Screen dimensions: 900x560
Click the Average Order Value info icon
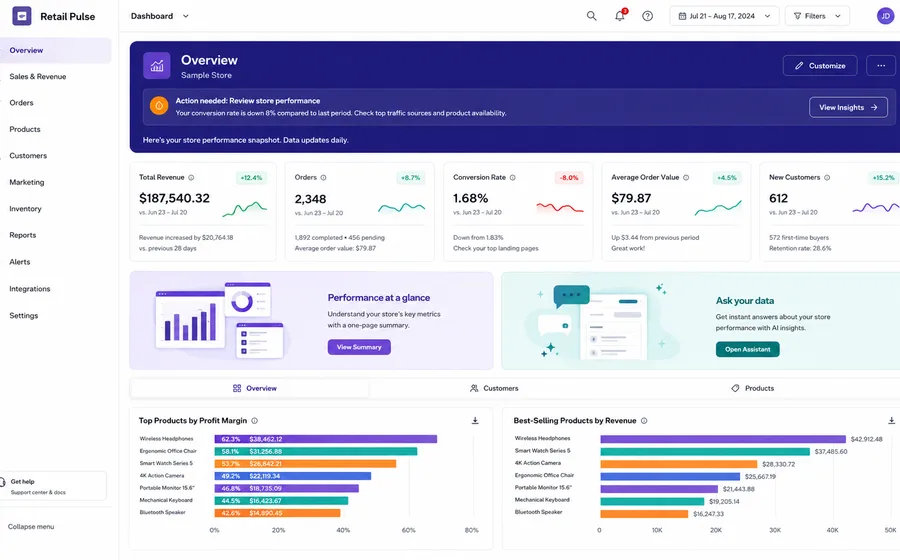(686, 178)
